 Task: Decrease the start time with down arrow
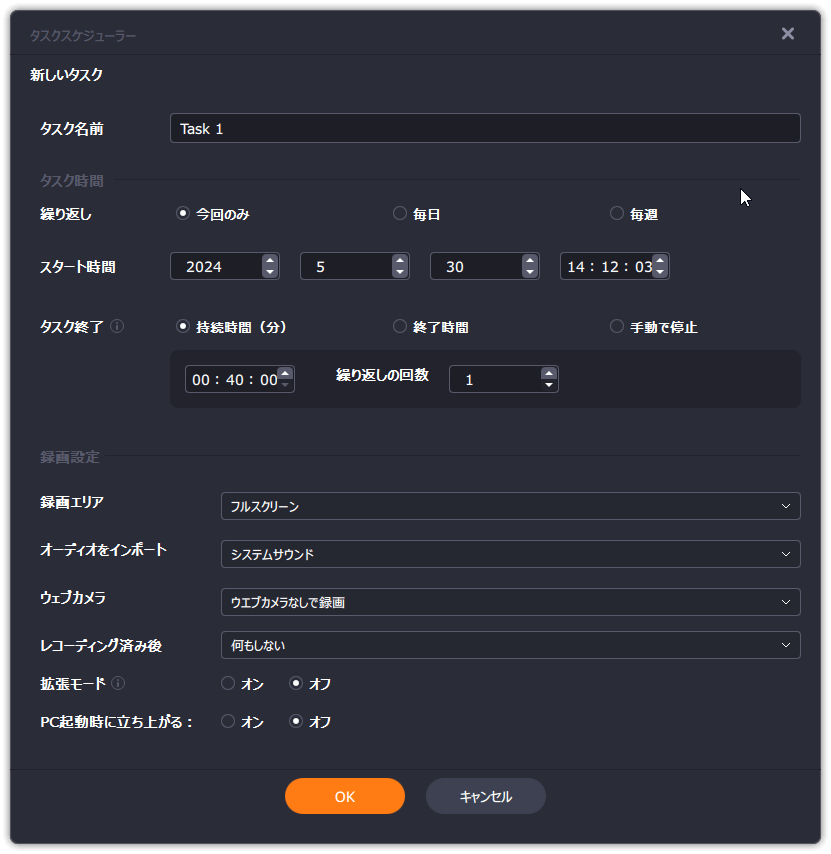[x=659, y=272]
